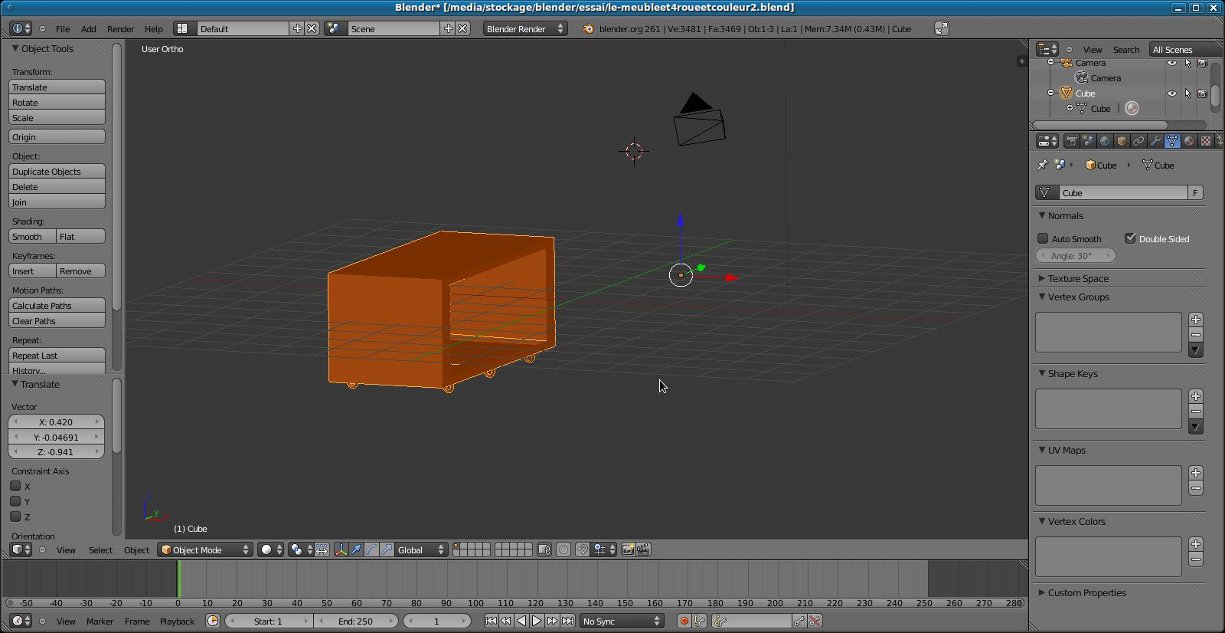Click the record auto-keyframe button
Screen dimensions: 1225x633
(685, 621)
